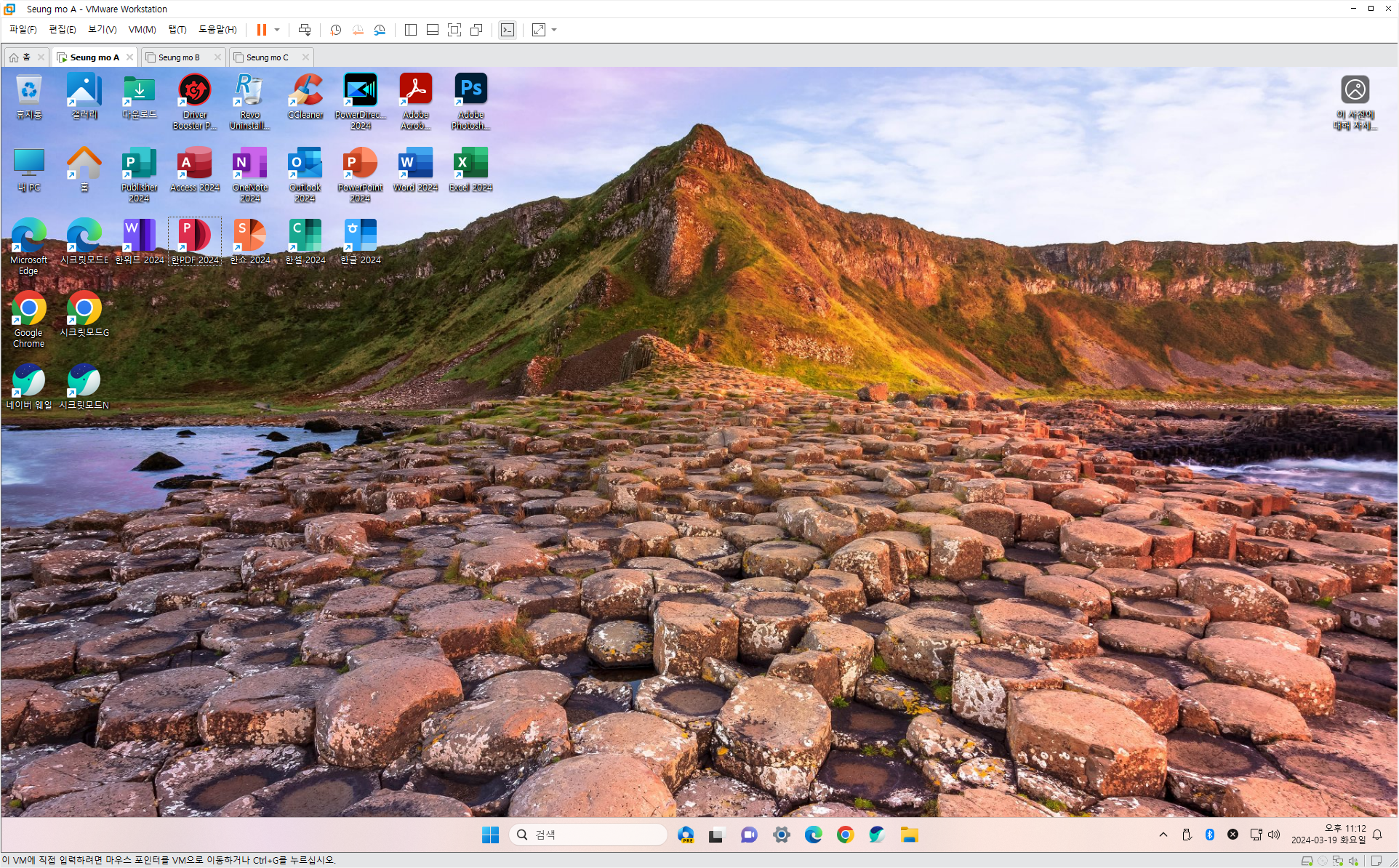Switch to Unity mode icon
The height and width of the screenshot is (868, 1399).
476,30
